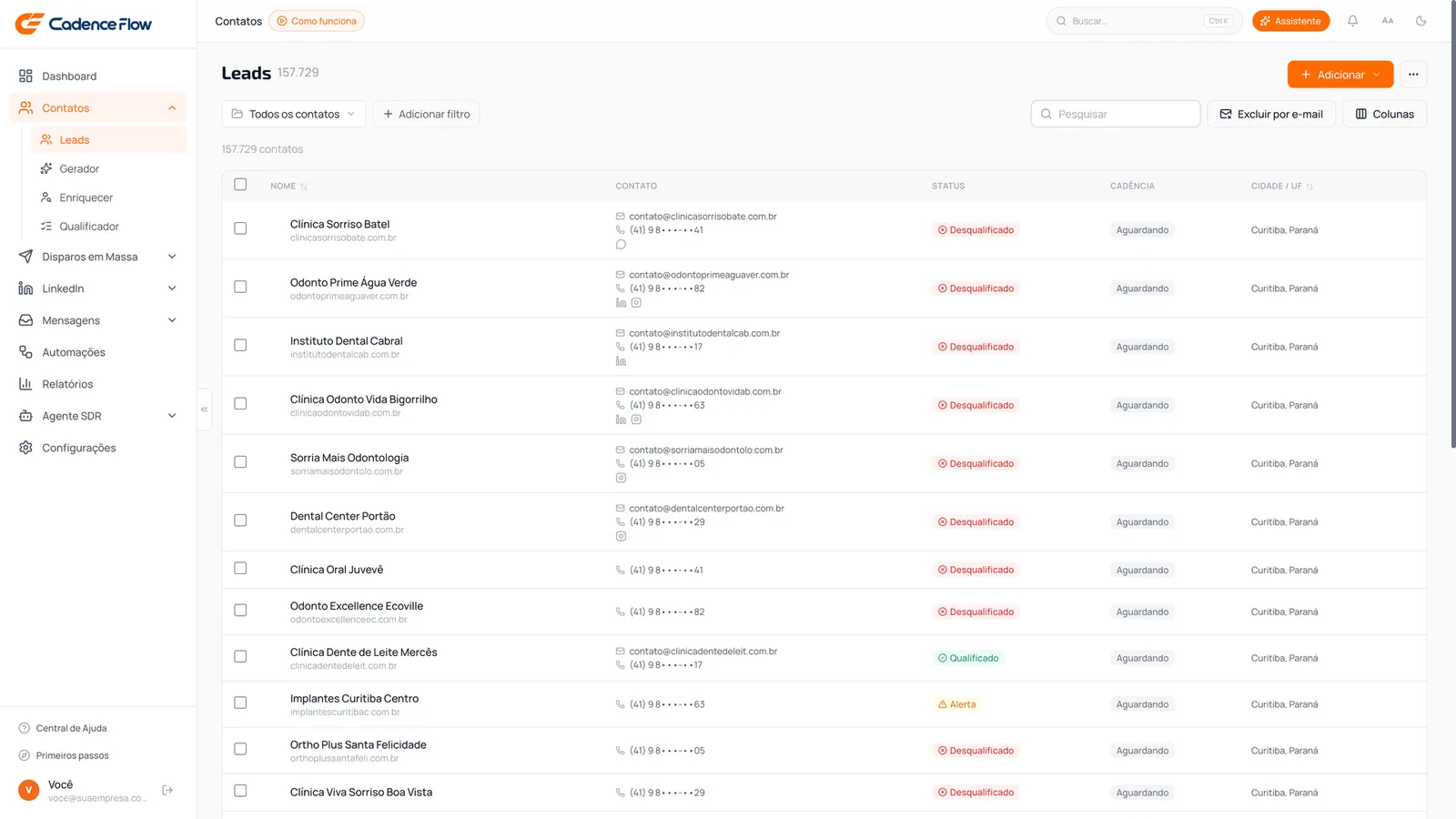Open notifications bell icon
1456x819 pixels.
click(1353, 21)
